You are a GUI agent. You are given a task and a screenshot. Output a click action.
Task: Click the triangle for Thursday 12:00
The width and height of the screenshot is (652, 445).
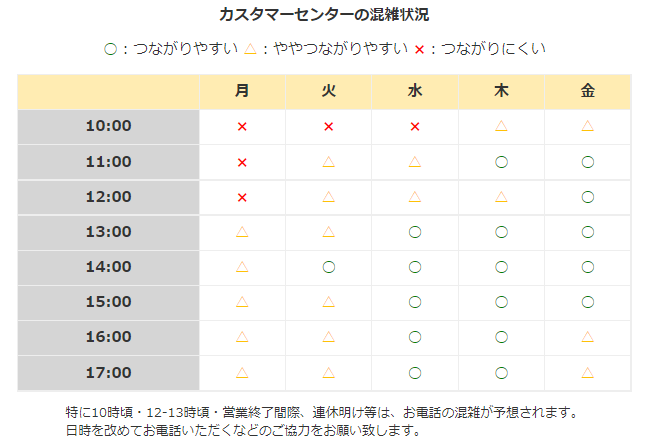(x=501, y=196)
